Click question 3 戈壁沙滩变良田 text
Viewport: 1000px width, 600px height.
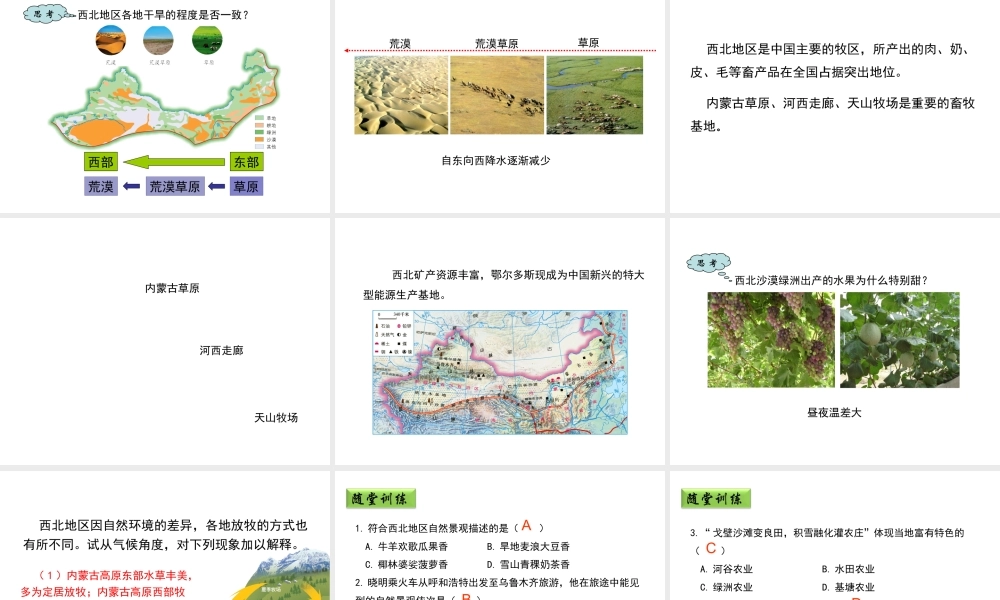827,540
